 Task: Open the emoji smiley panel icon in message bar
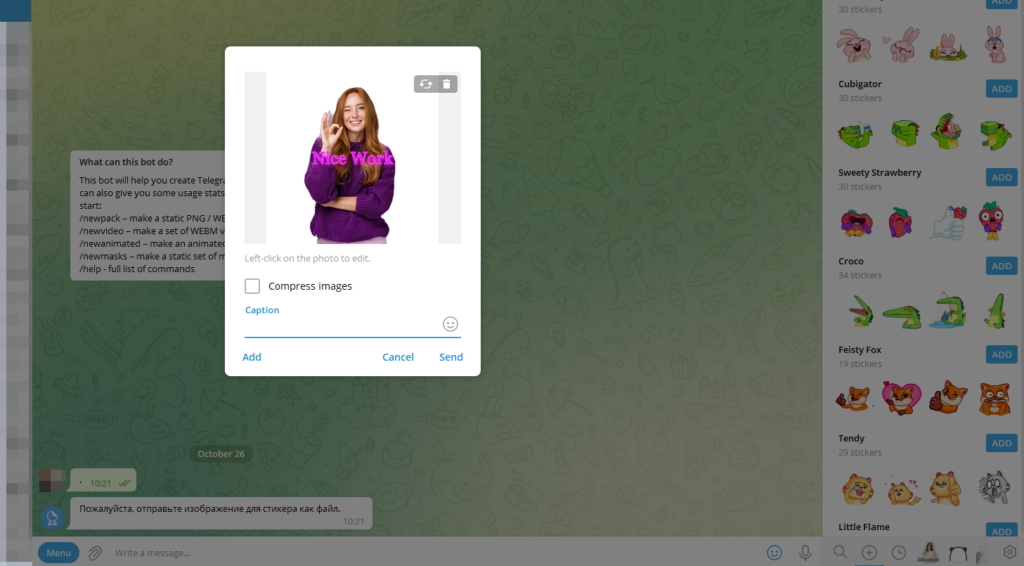click(775, 553)
